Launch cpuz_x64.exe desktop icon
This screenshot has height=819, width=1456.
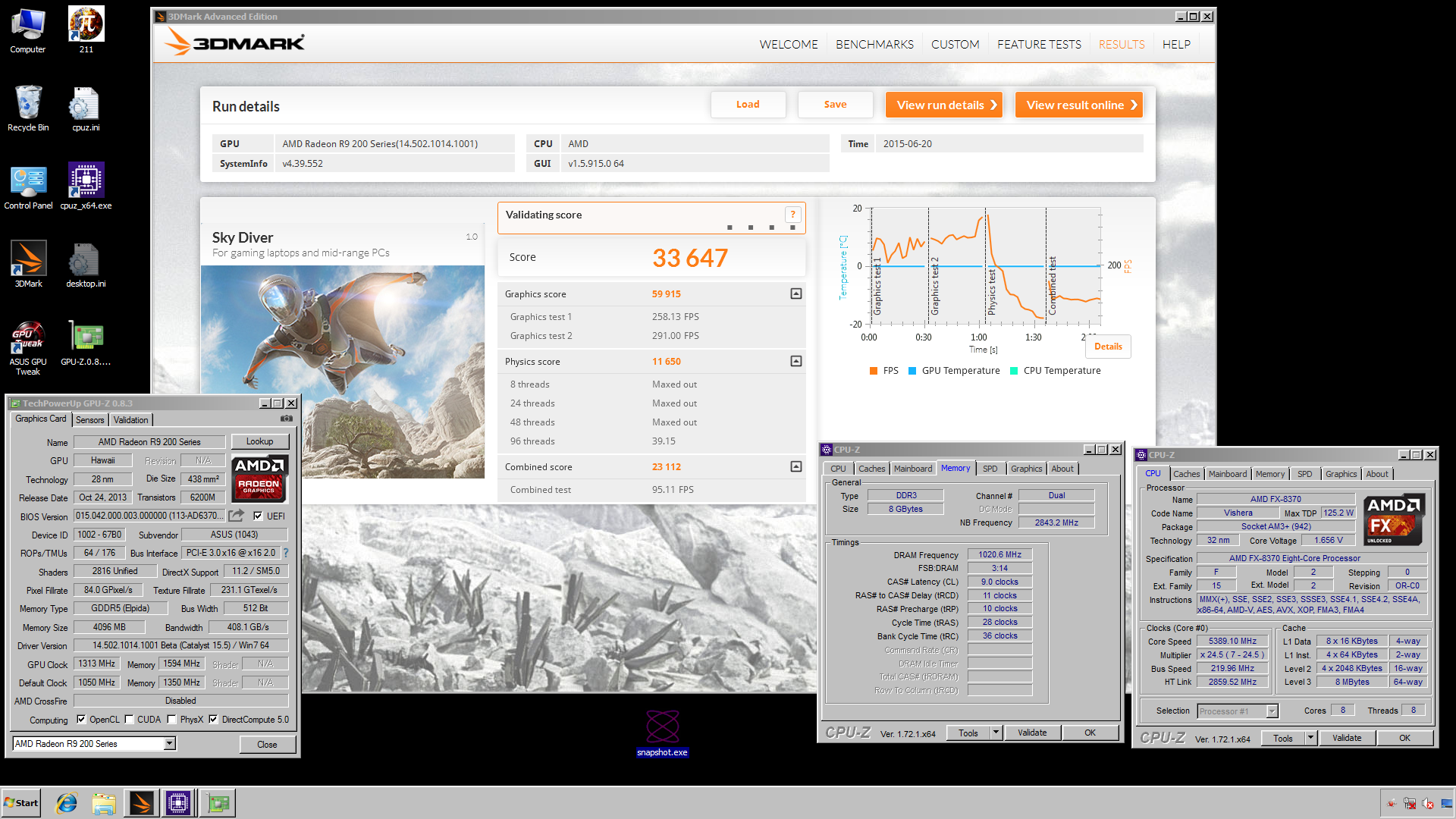86,187
